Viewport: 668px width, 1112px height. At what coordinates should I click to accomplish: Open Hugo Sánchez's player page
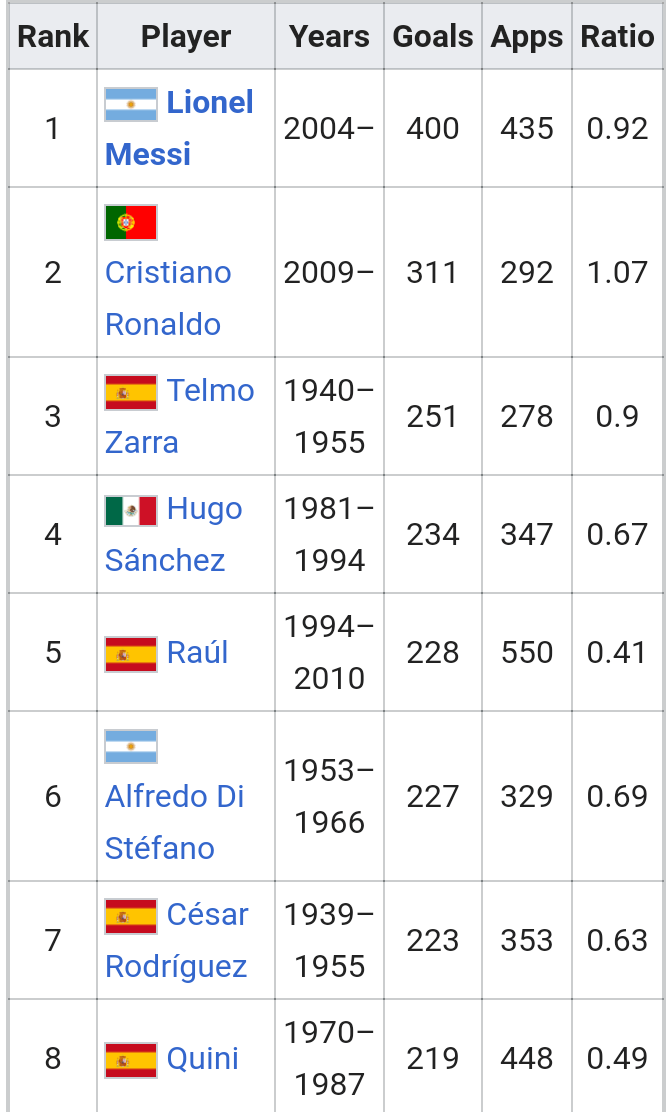(x=174, y=534)
